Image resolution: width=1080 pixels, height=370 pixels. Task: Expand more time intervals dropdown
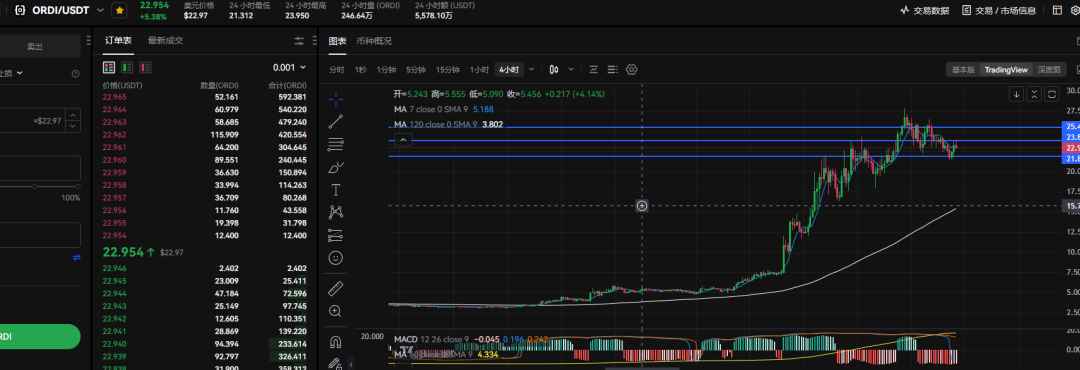pyautogui.click(x=531, y=70)
